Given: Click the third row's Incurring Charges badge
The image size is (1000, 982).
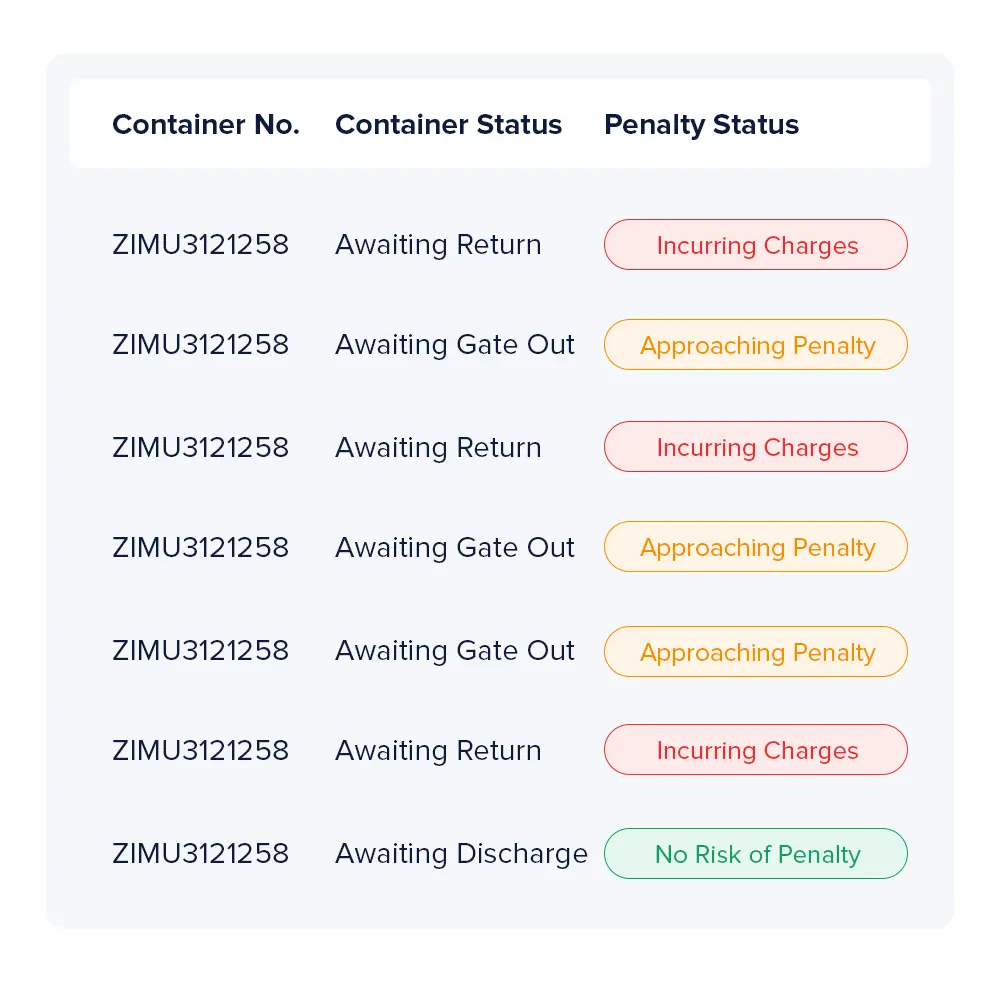Looking at the screenshot, I should coord(756,447).
